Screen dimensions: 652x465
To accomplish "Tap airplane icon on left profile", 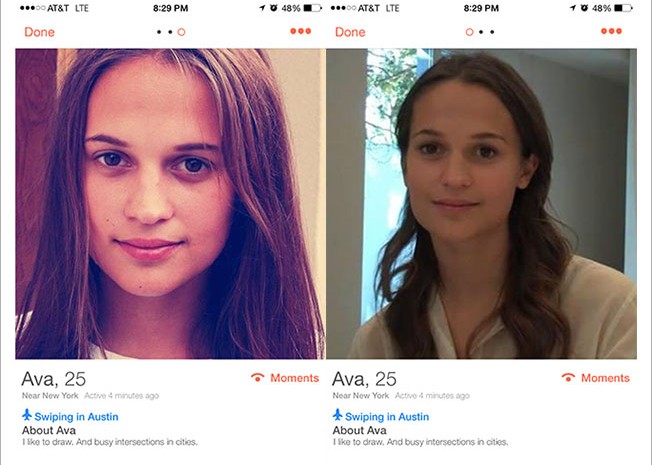I will click(27, 415).
